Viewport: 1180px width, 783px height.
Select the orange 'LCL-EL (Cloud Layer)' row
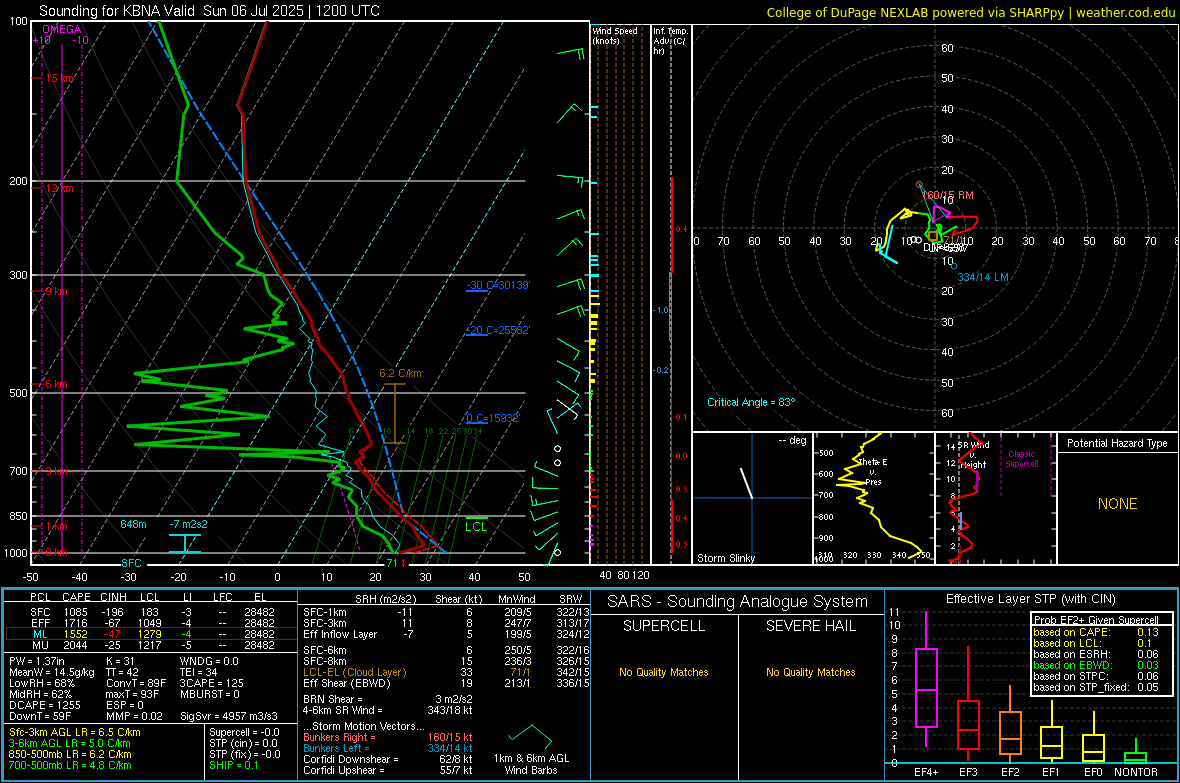[446, 672]
